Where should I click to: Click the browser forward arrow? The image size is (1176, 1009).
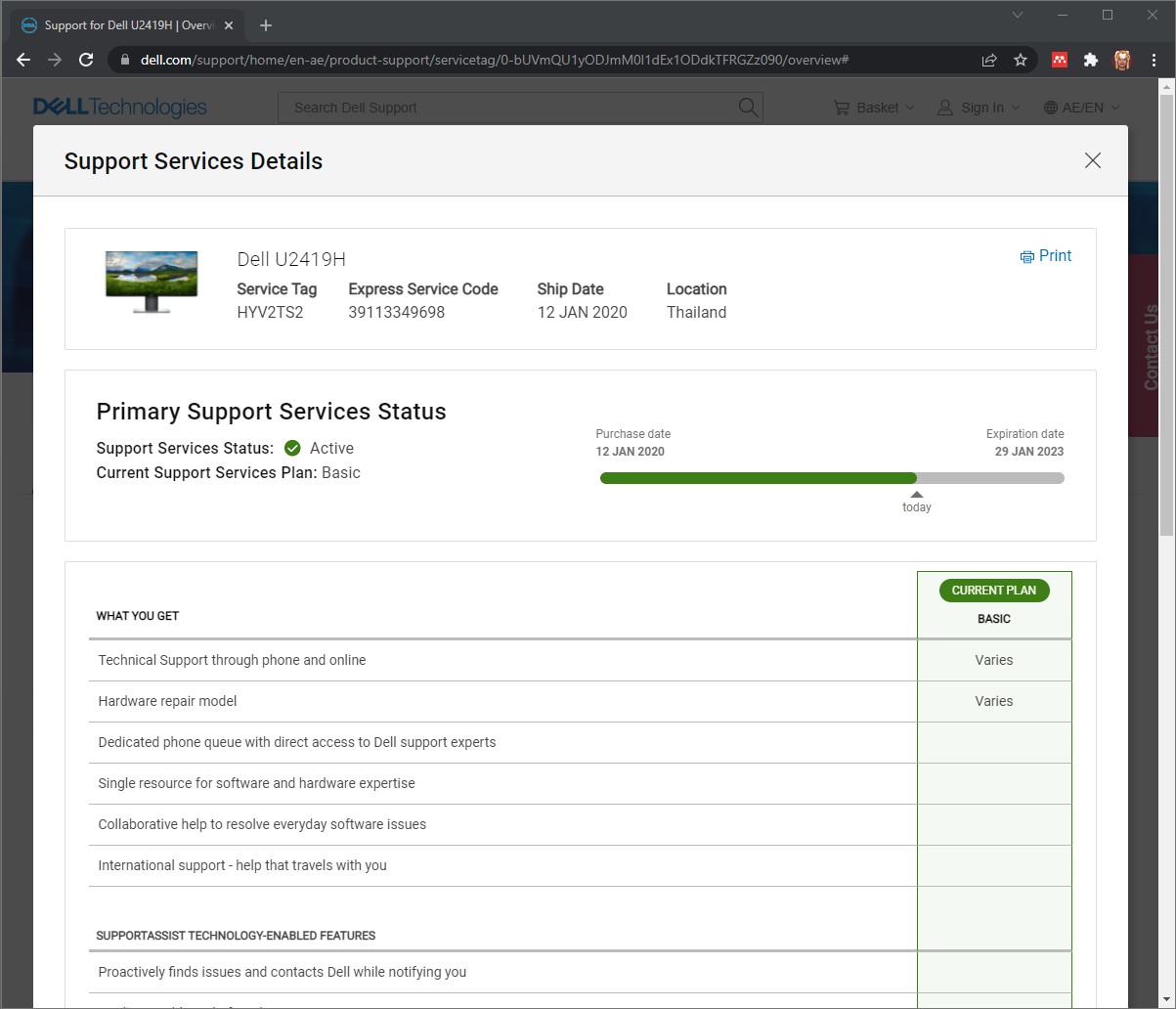[55, 60]
